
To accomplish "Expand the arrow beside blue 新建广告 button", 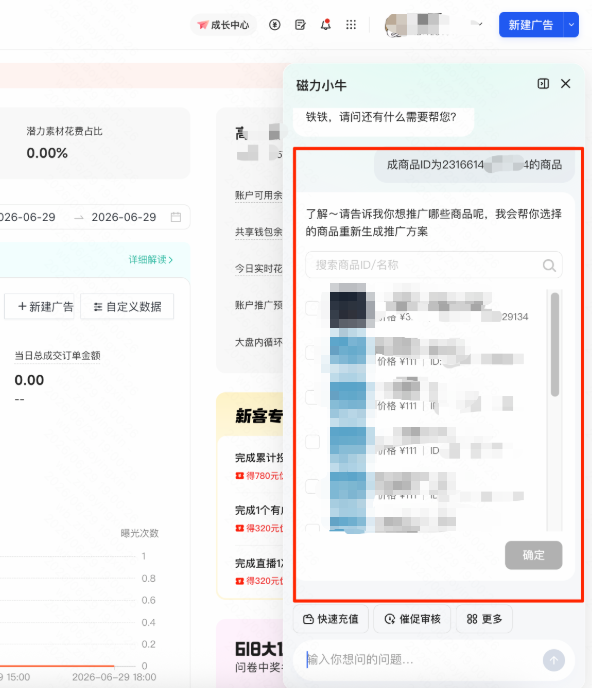I will (x=571, y=25).
